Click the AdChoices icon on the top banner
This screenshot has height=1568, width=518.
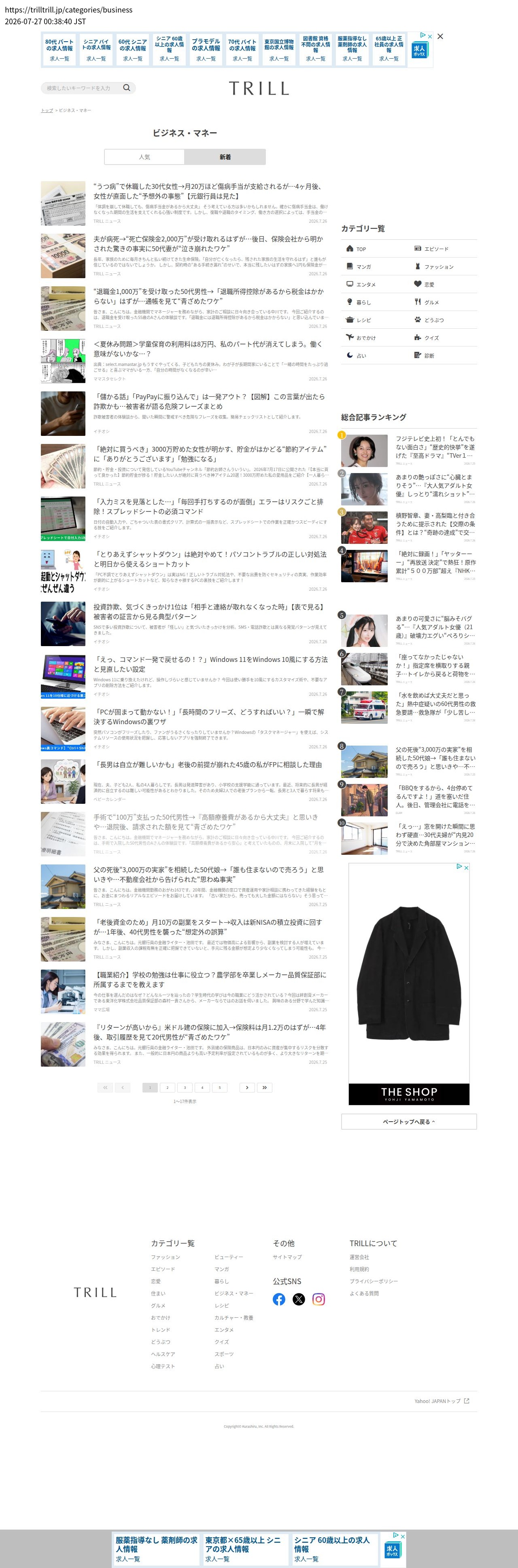[x=423, y=36]
